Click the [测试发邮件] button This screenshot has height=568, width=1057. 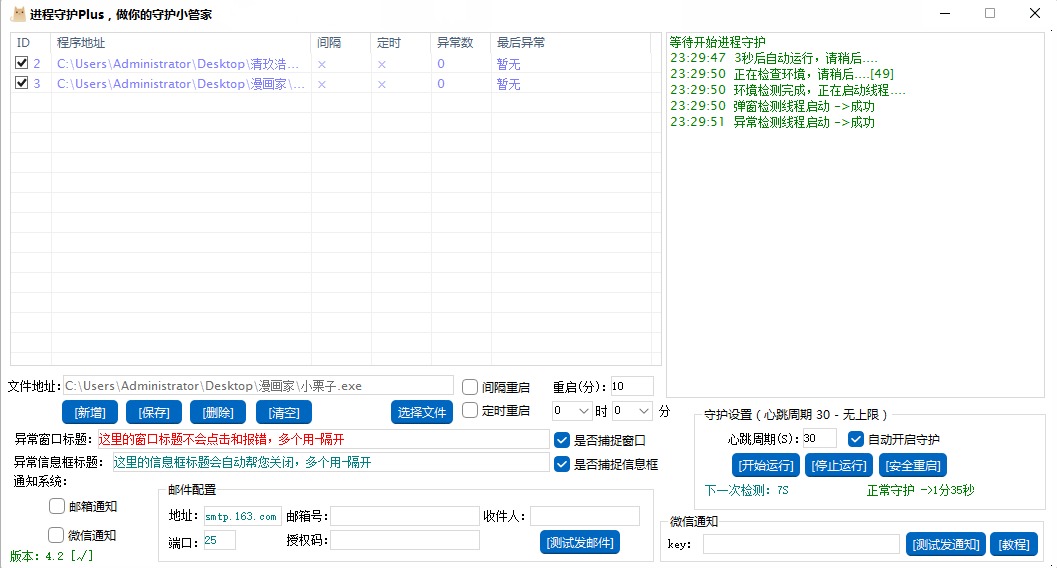pos(579,542)
